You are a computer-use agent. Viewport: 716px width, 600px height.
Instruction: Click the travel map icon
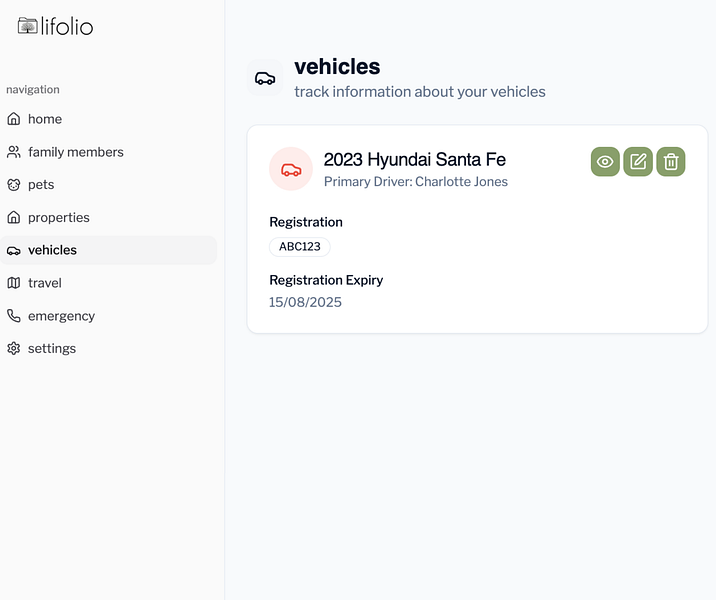click(14, 283)
